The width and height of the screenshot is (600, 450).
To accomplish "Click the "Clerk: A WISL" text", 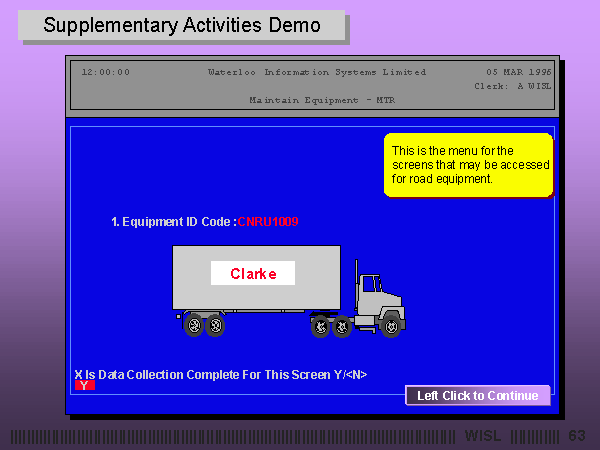I will point(513,86).
